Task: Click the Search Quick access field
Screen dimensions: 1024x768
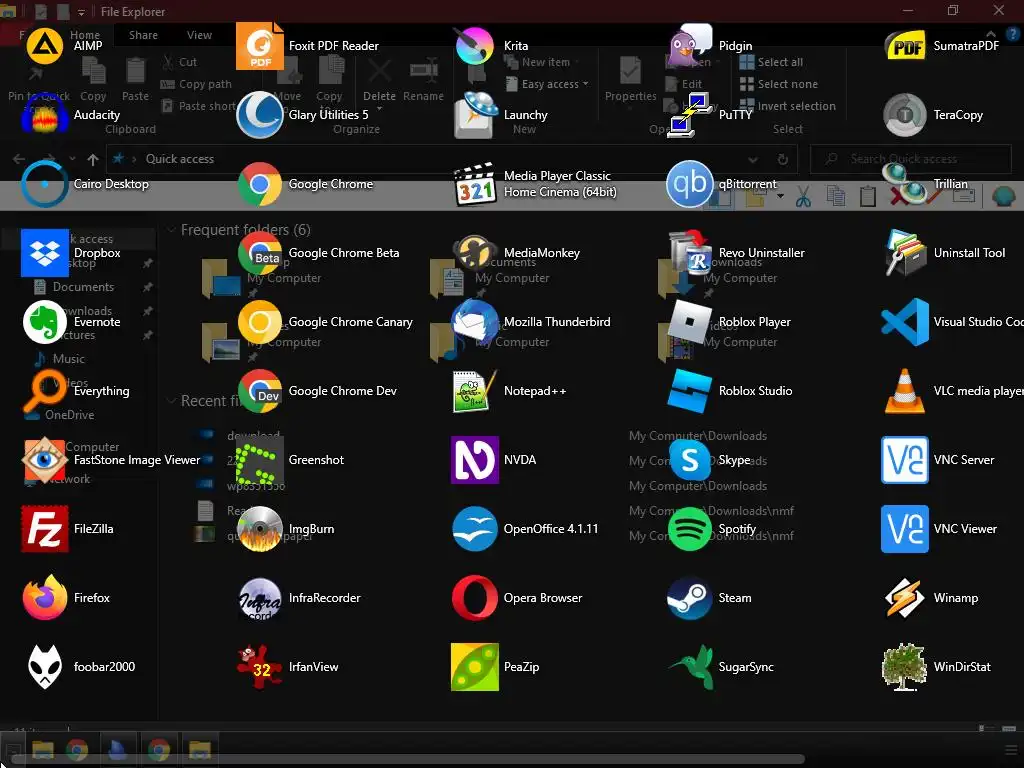Action: click(x=910, y=159)
